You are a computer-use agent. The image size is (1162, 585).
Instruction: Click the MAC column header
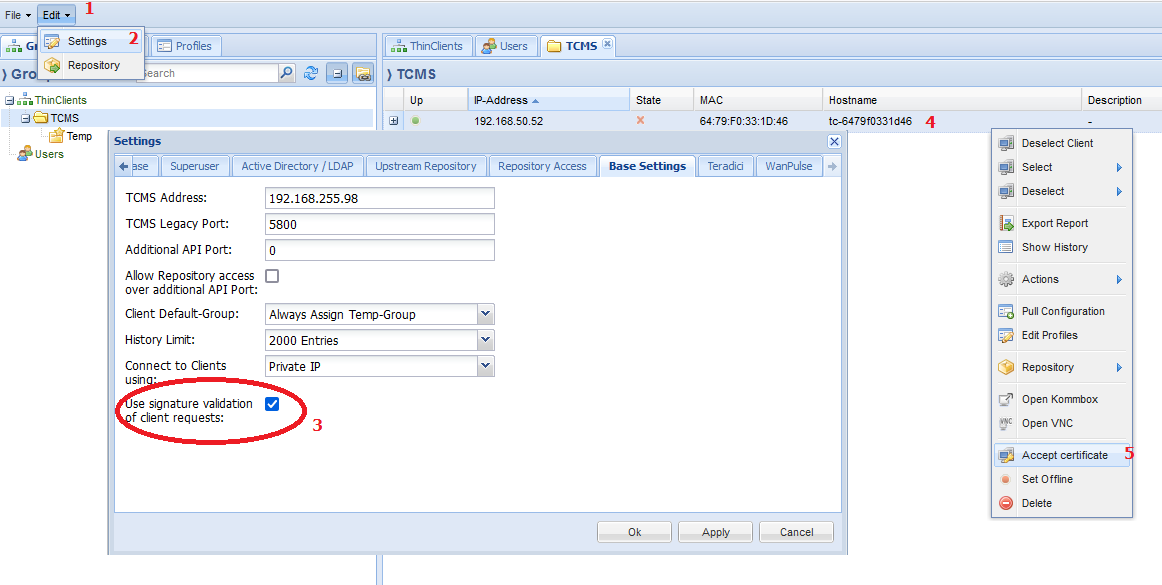(758, 100)
